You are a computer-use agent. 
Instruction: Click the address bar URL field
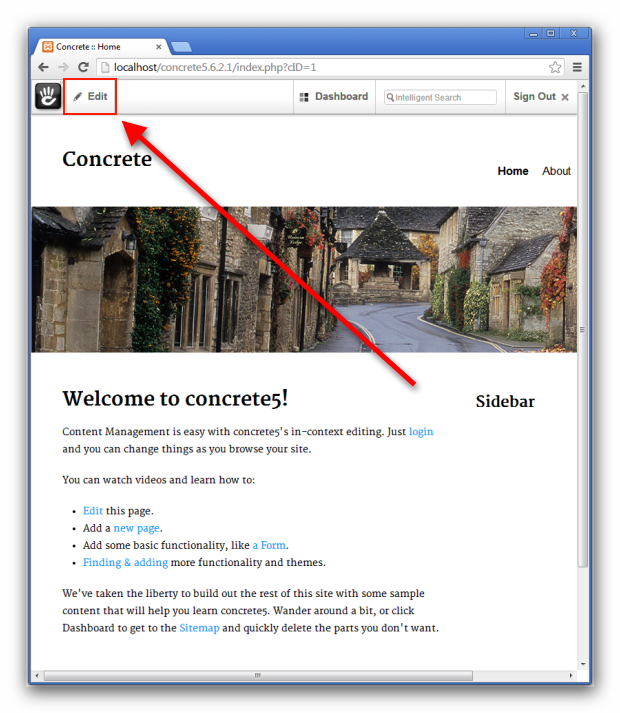point(320,67)
